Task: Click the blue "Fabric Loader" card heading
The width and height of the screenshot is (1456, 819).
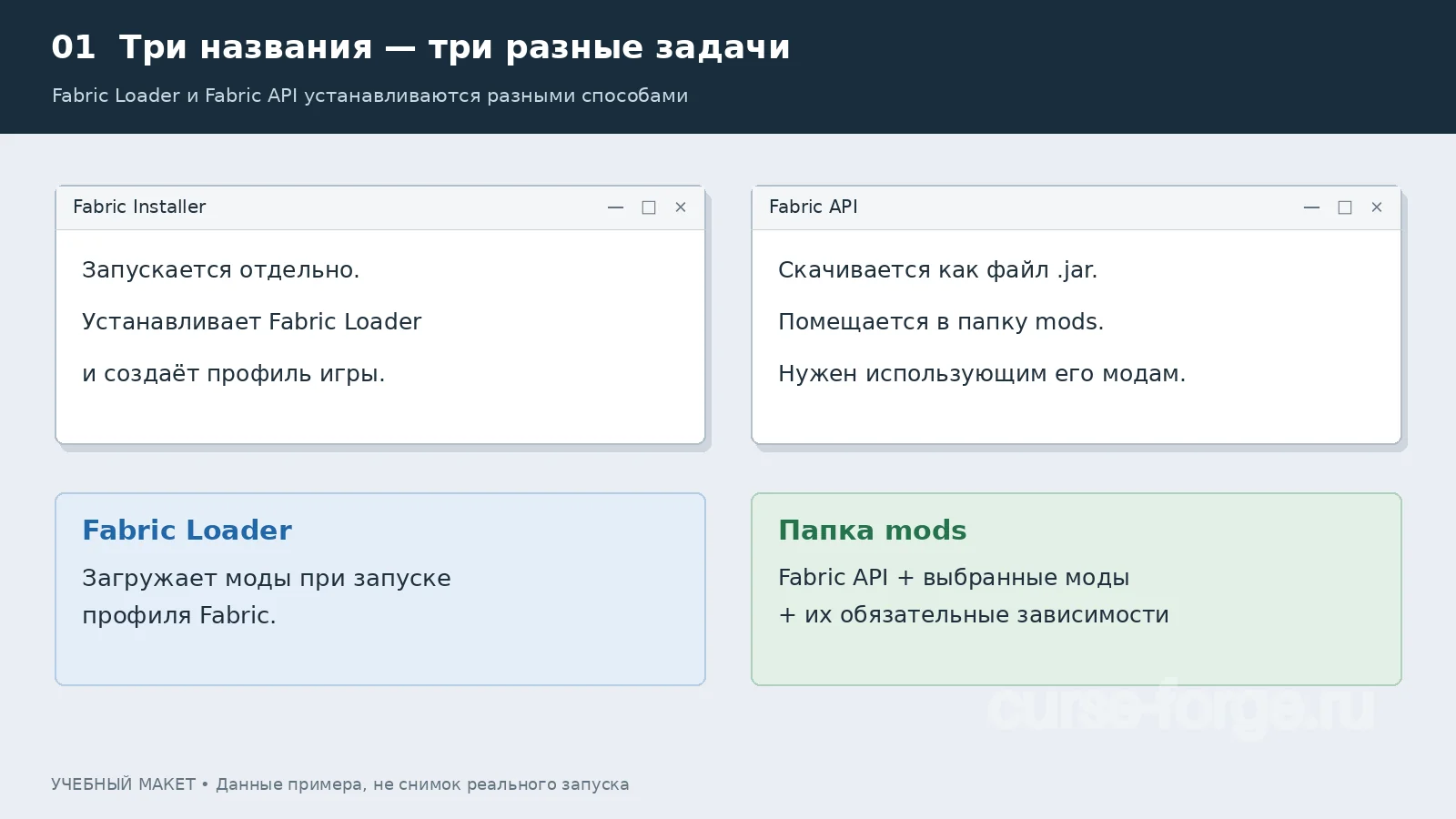Action: point(187,530)
